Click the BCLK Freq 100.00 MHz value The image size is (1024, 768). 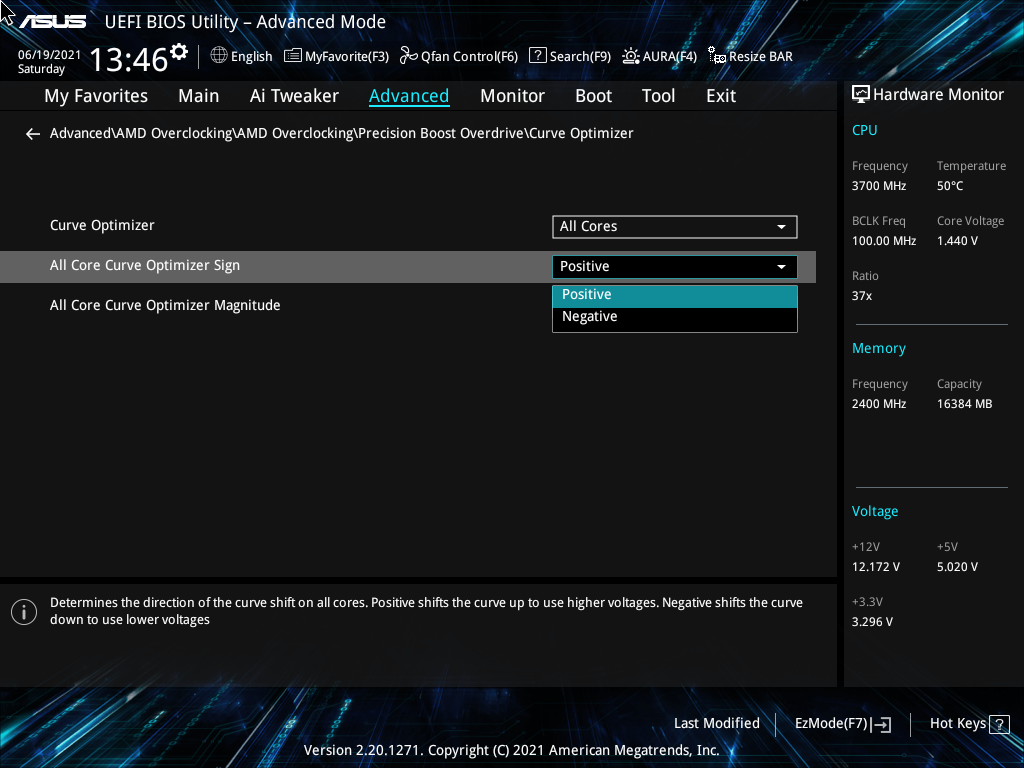point(884,241)
